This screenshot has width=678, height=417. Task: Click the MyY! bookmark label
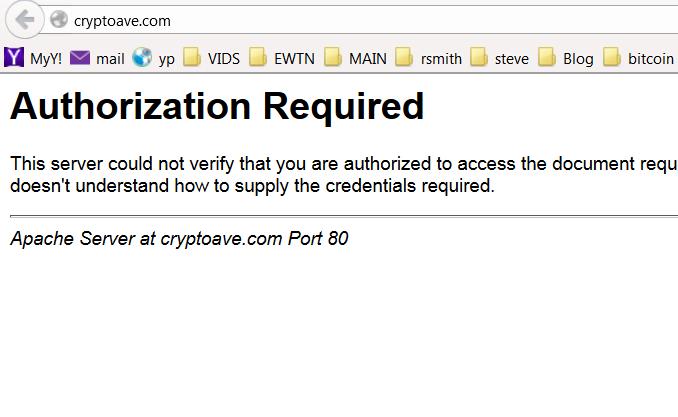pos(46,58)
